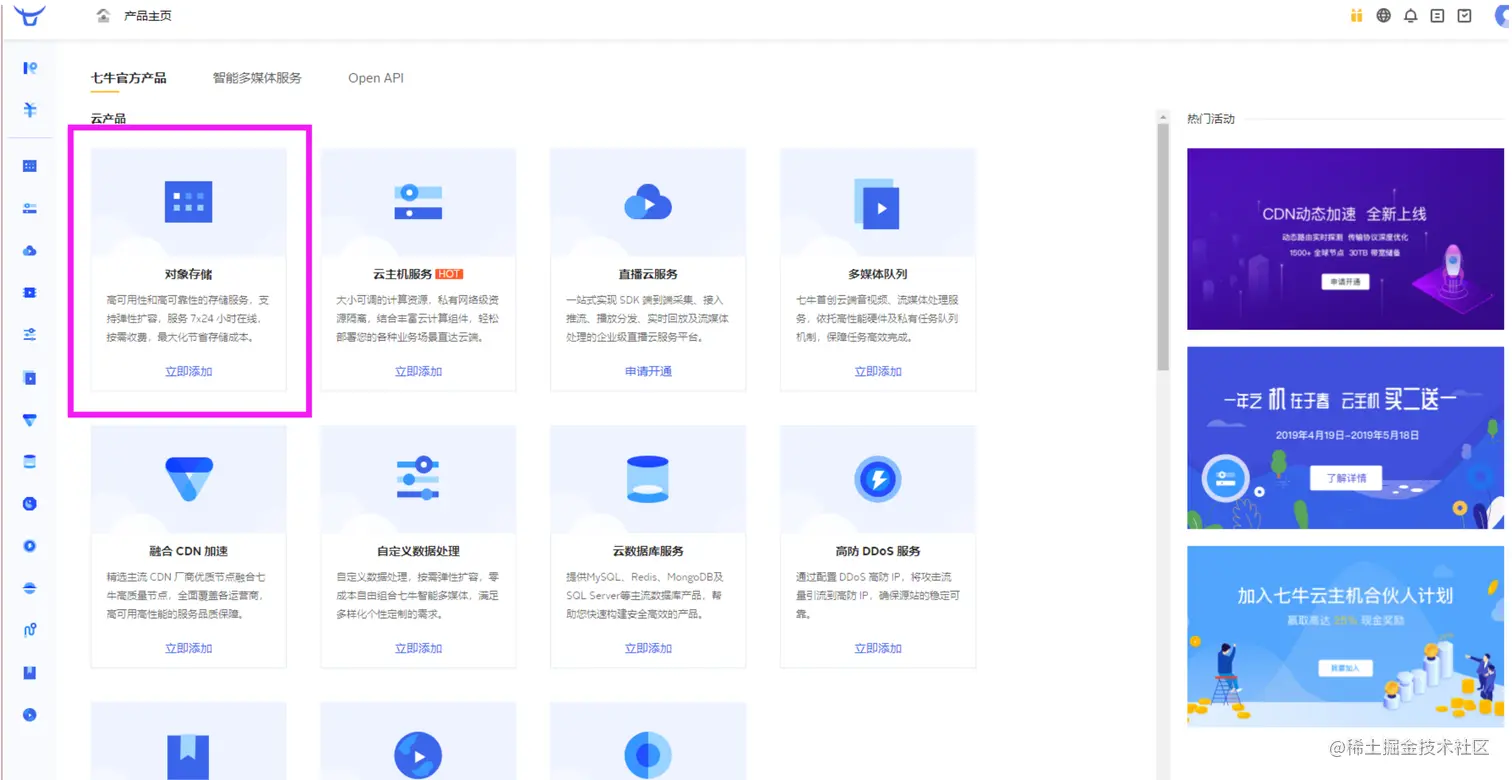
Task: Open the 加入七牛云主机合伙人计划 banner
Action: point(1345,636)
